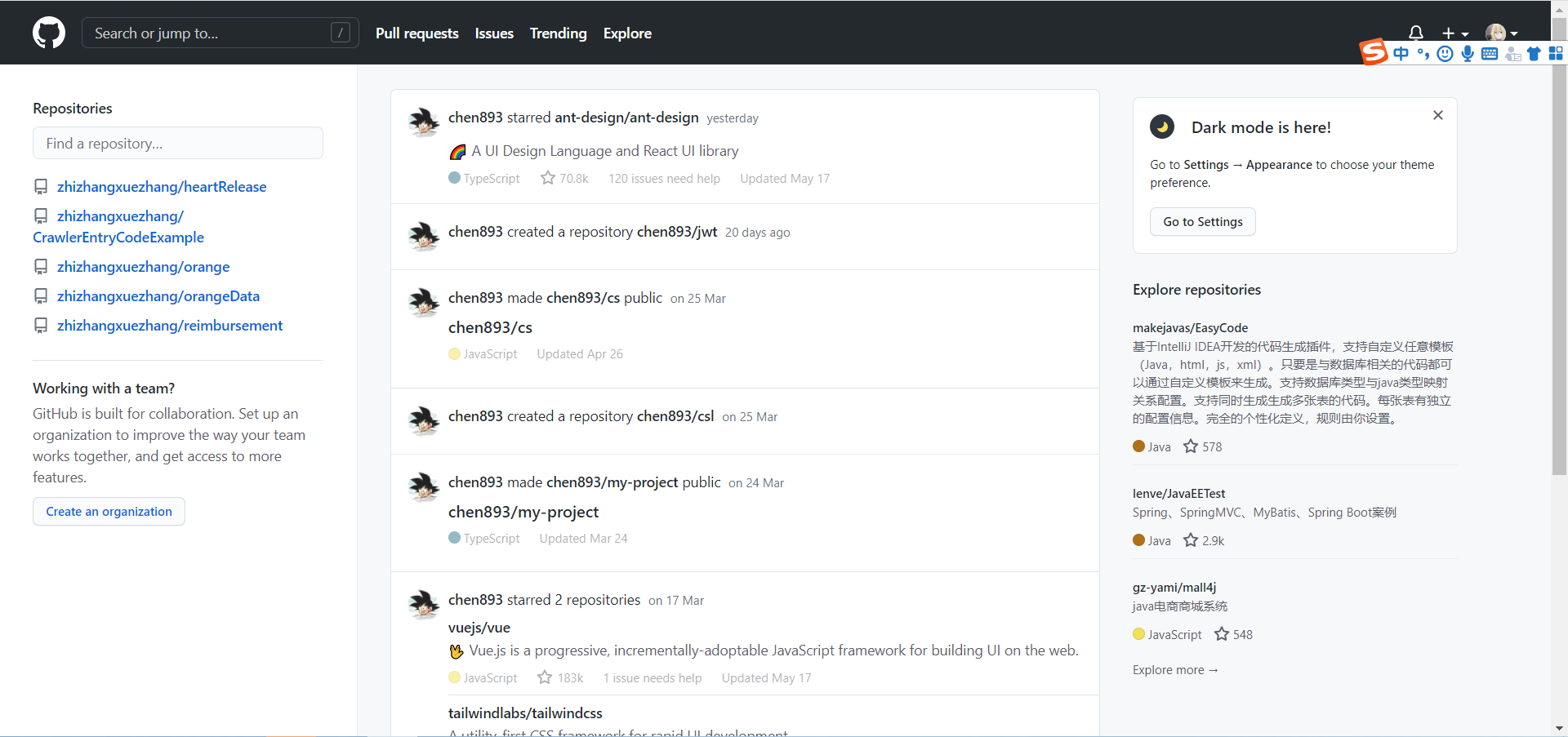Open Issues in header navigation
The width and height of the screenshot is (1568, 737).
494,33
